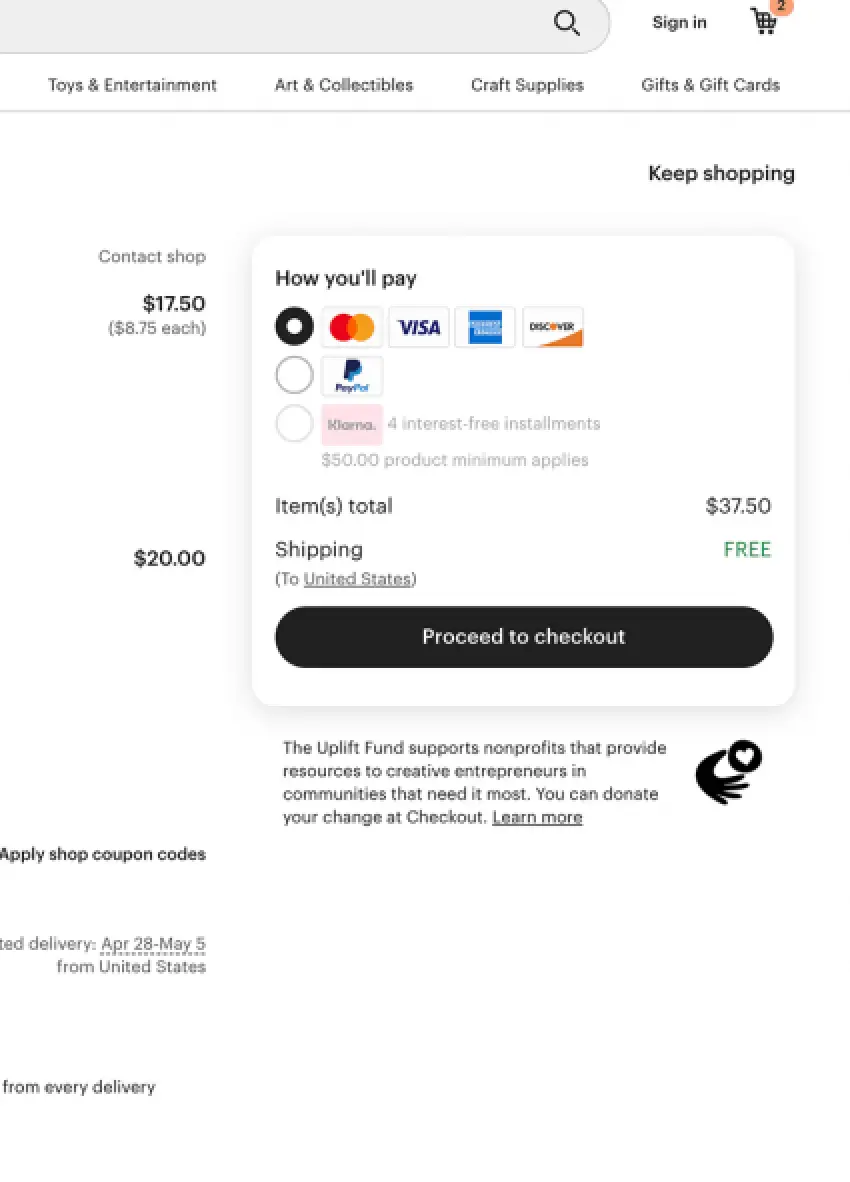
Task: Select the Klarna installments radio button
Action: tap(294, 424)
